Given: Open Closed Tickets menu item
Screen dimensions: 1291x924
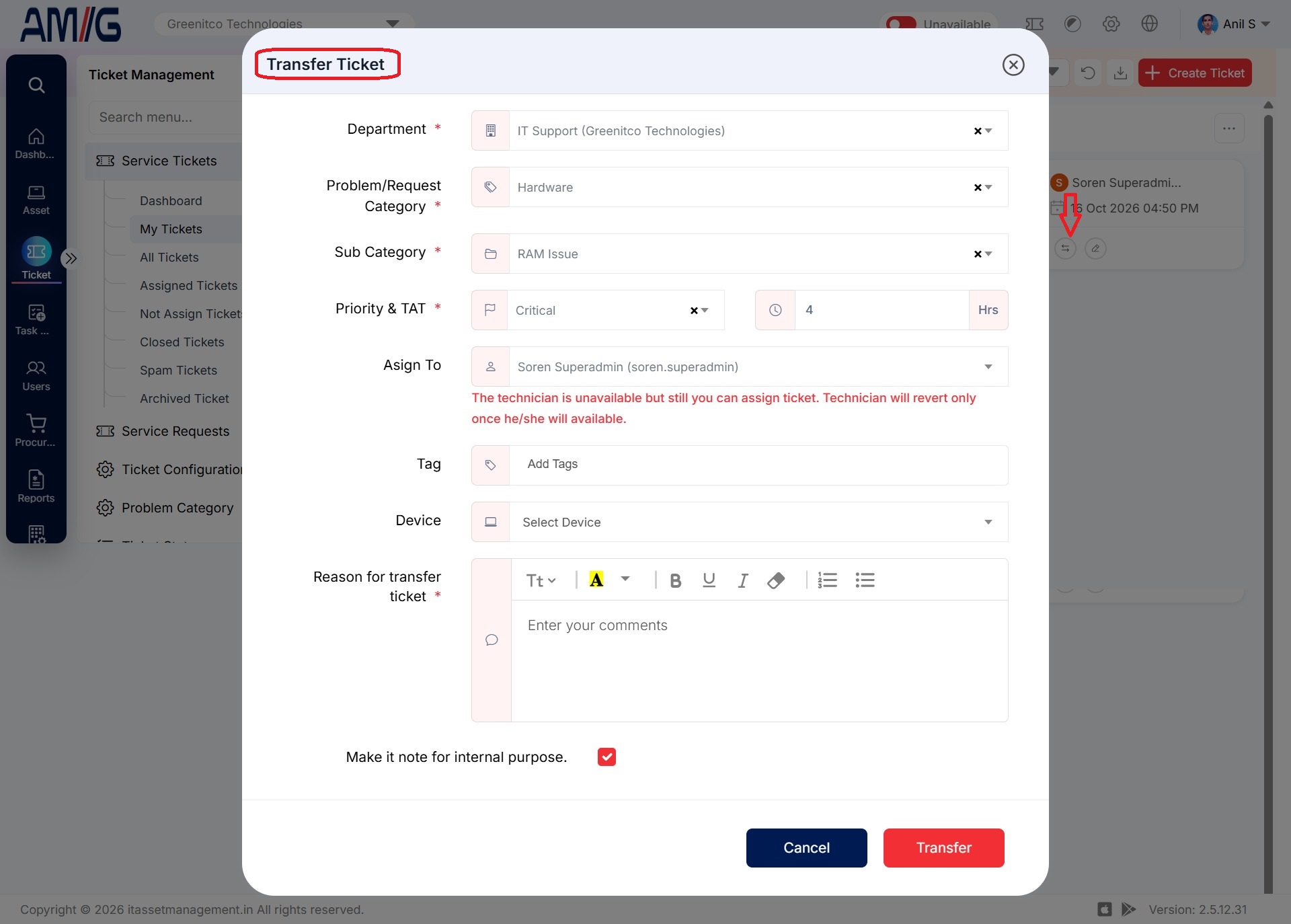Looking at the screenshot, I should coord(182,342).
